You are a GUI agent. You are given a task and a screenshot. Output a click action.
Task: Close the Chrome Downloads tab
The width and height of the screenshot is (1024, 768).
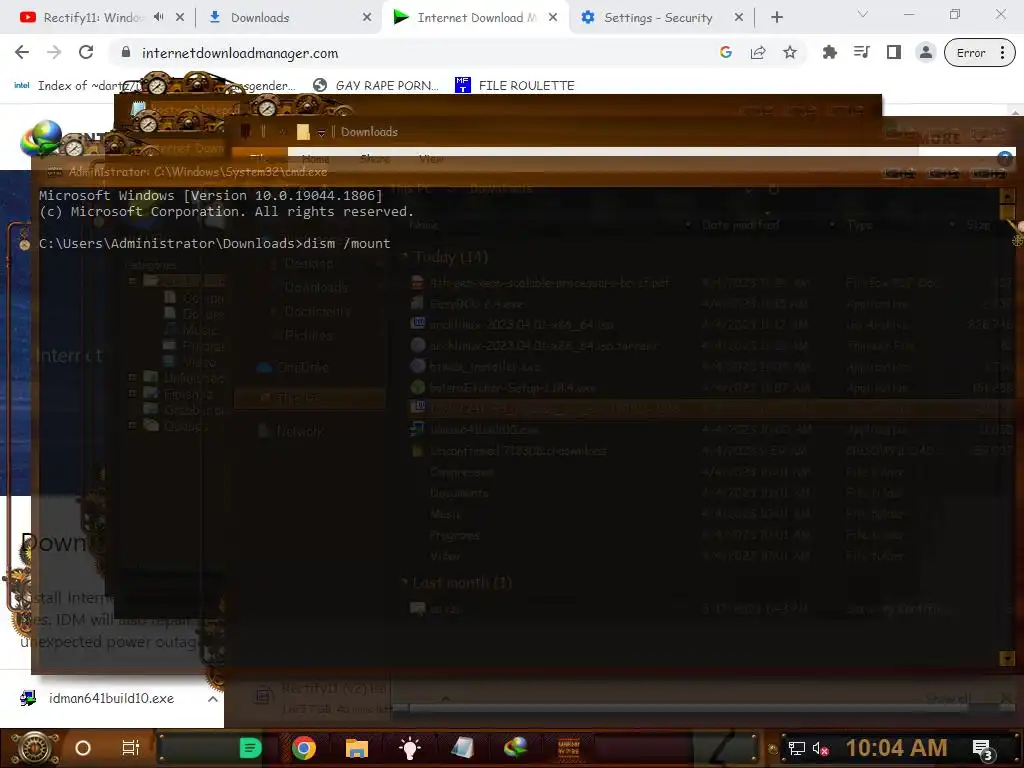[x=367, y=18]
